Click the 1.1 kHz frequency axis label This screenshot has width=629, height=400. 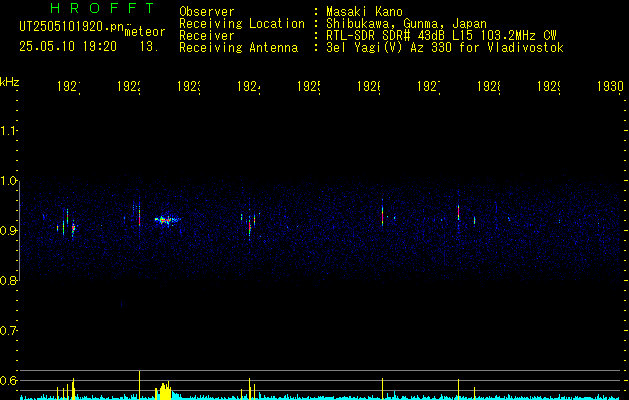coord(8,130)
